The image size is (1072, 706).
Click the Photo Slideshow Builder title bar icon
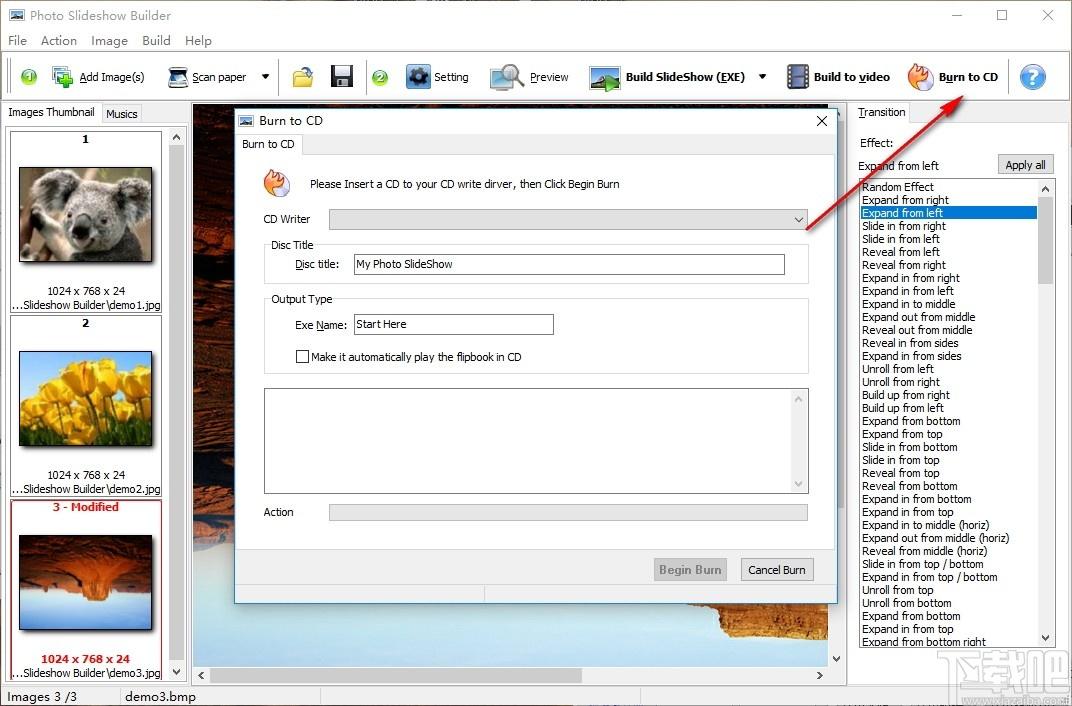click(16, 15)
